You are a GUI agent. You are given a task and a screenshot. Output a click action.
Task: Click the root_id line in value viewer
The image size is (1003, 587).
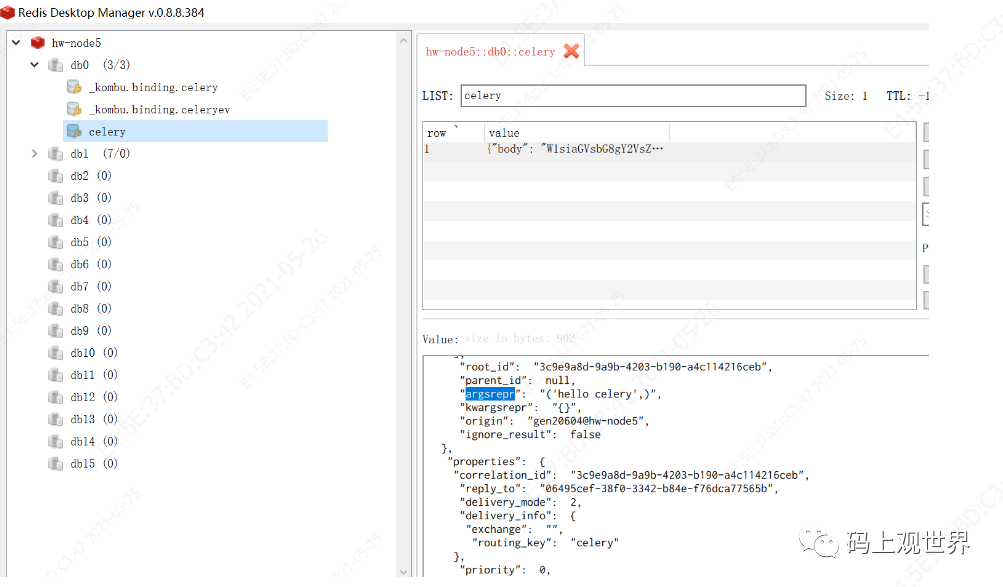[x=616, y=367]
